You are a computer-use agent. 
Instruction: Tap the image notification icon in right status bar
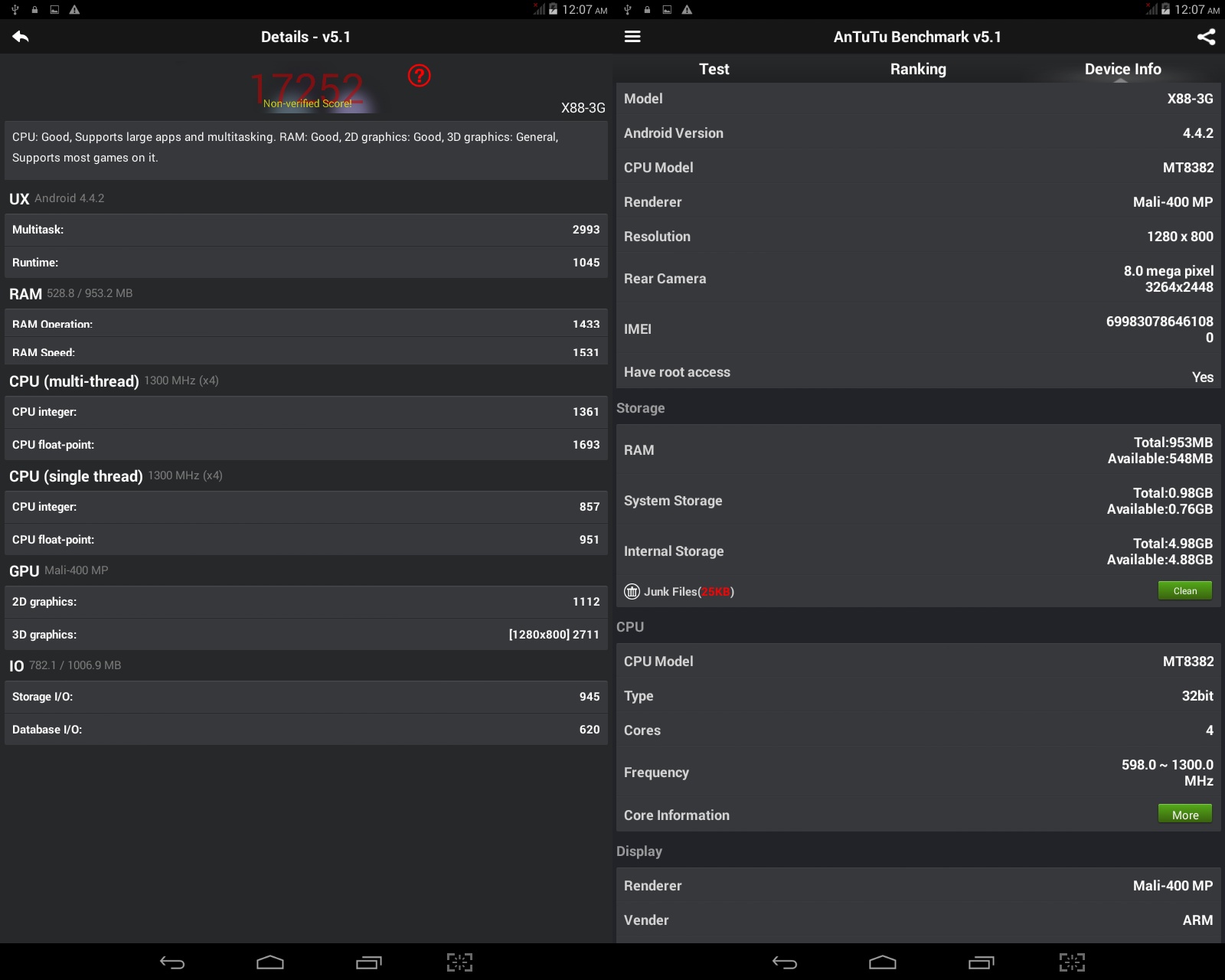click(x=667, y=9)
